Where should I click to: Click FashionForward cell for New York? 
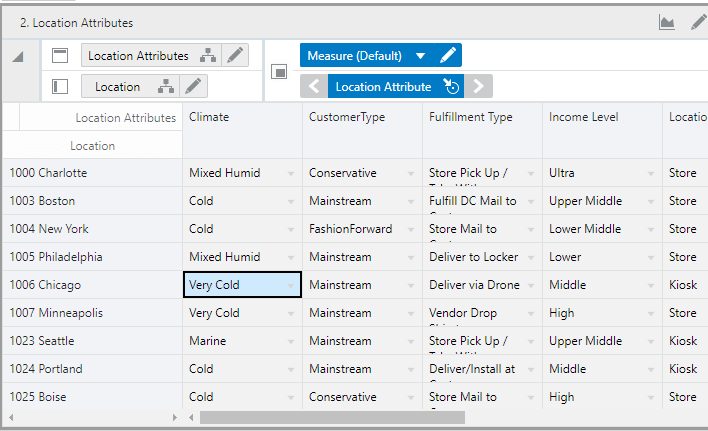[362, 229]
